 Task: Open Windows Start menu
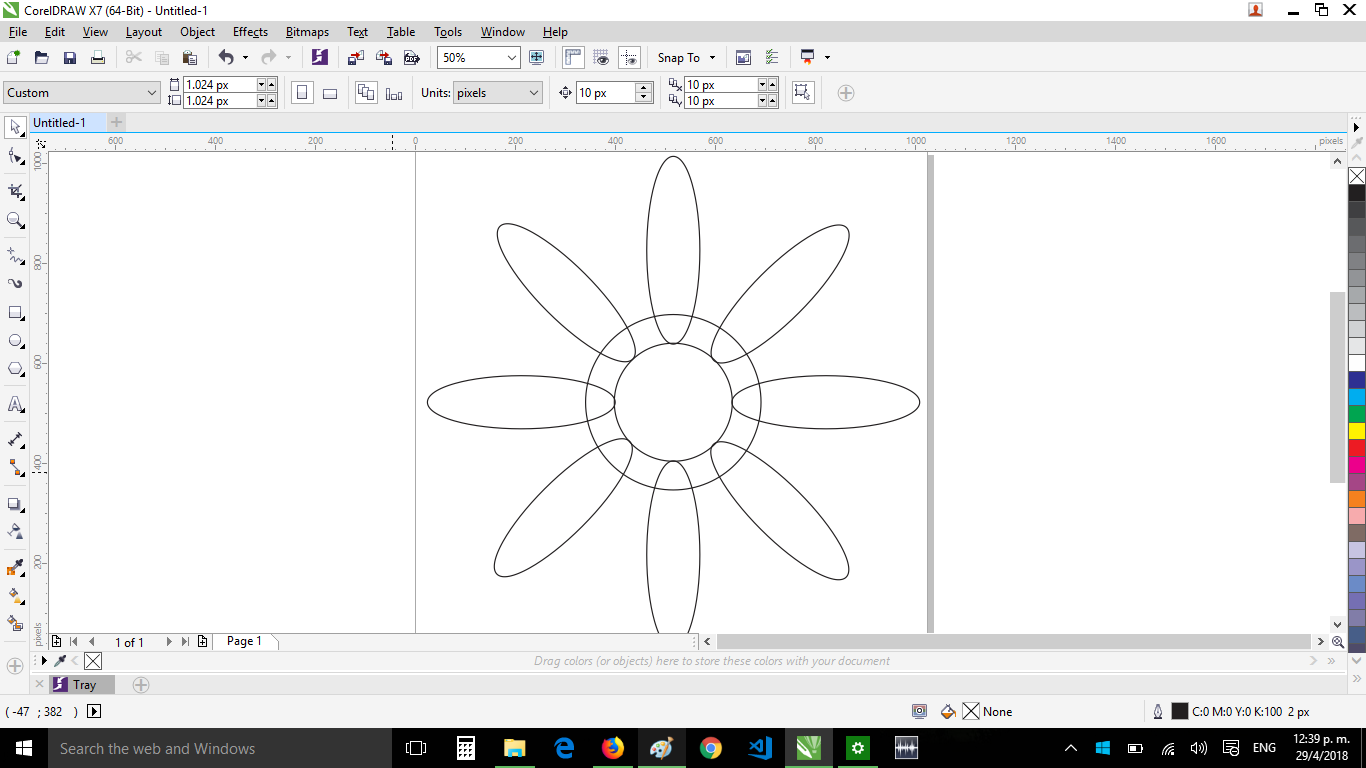[x=23, y=748]
